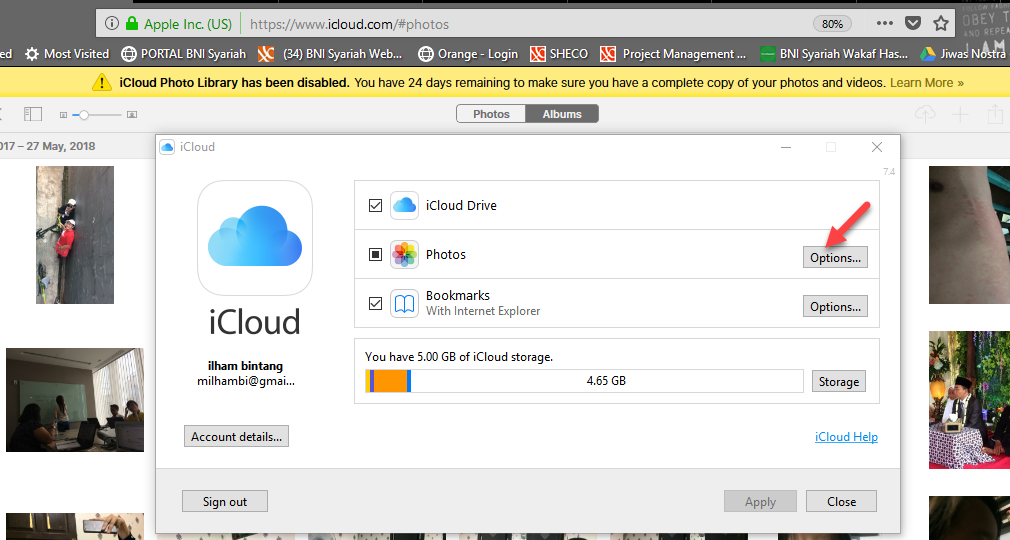
Task: Click the green padlock icon
Action: 132,24
